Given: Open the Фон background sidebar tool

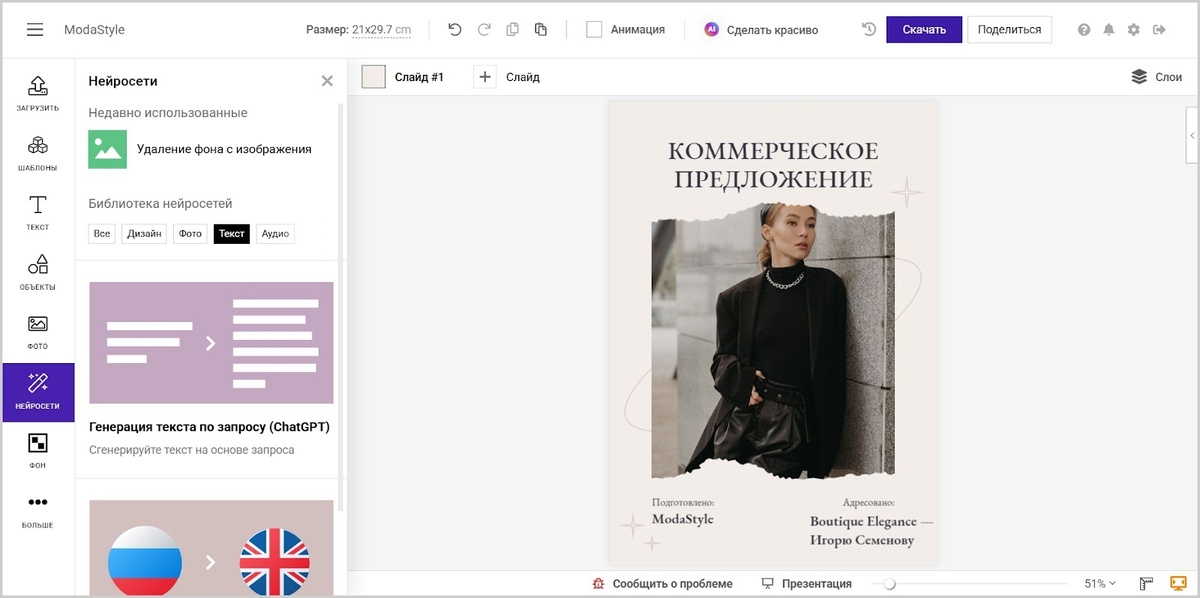Looking at the screenshot, I should click(38, 451).
